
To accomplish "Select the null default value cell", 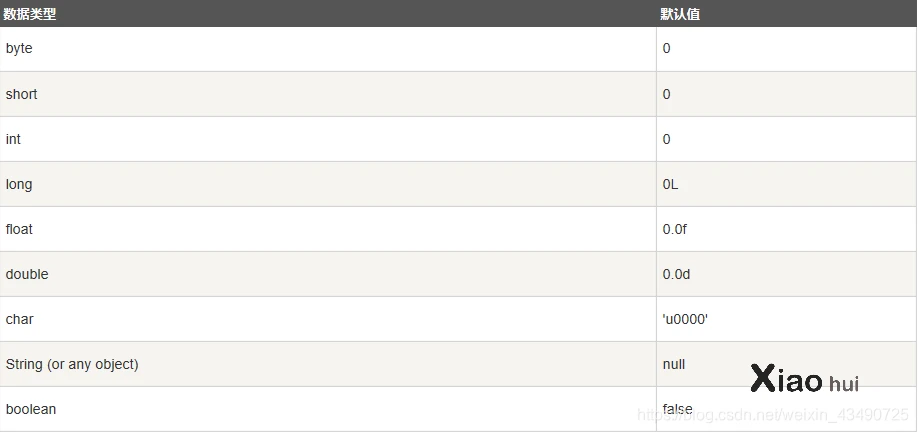I will pos(674,364).
